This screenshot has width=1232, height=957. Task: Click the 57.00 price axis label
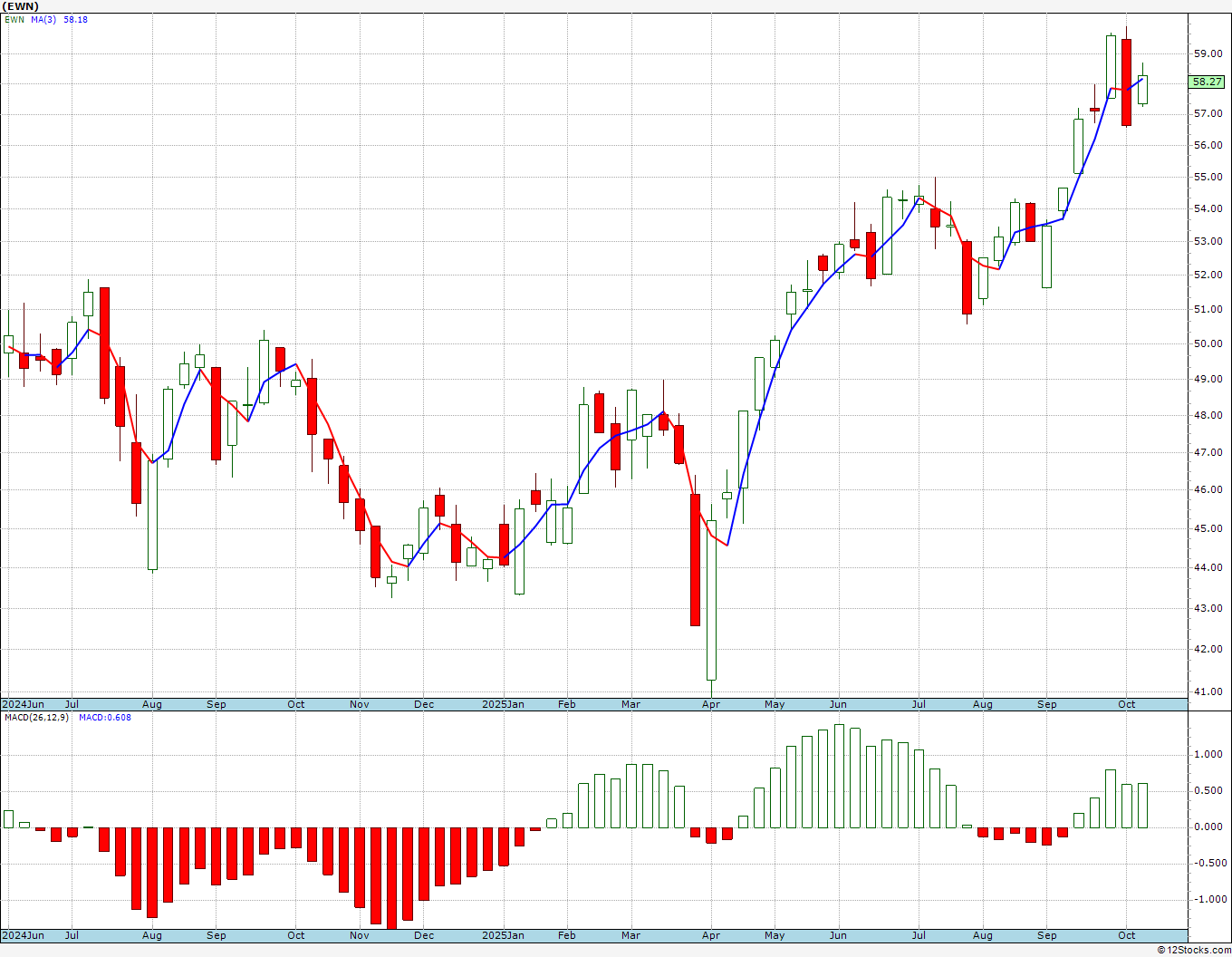point(1208,114)
